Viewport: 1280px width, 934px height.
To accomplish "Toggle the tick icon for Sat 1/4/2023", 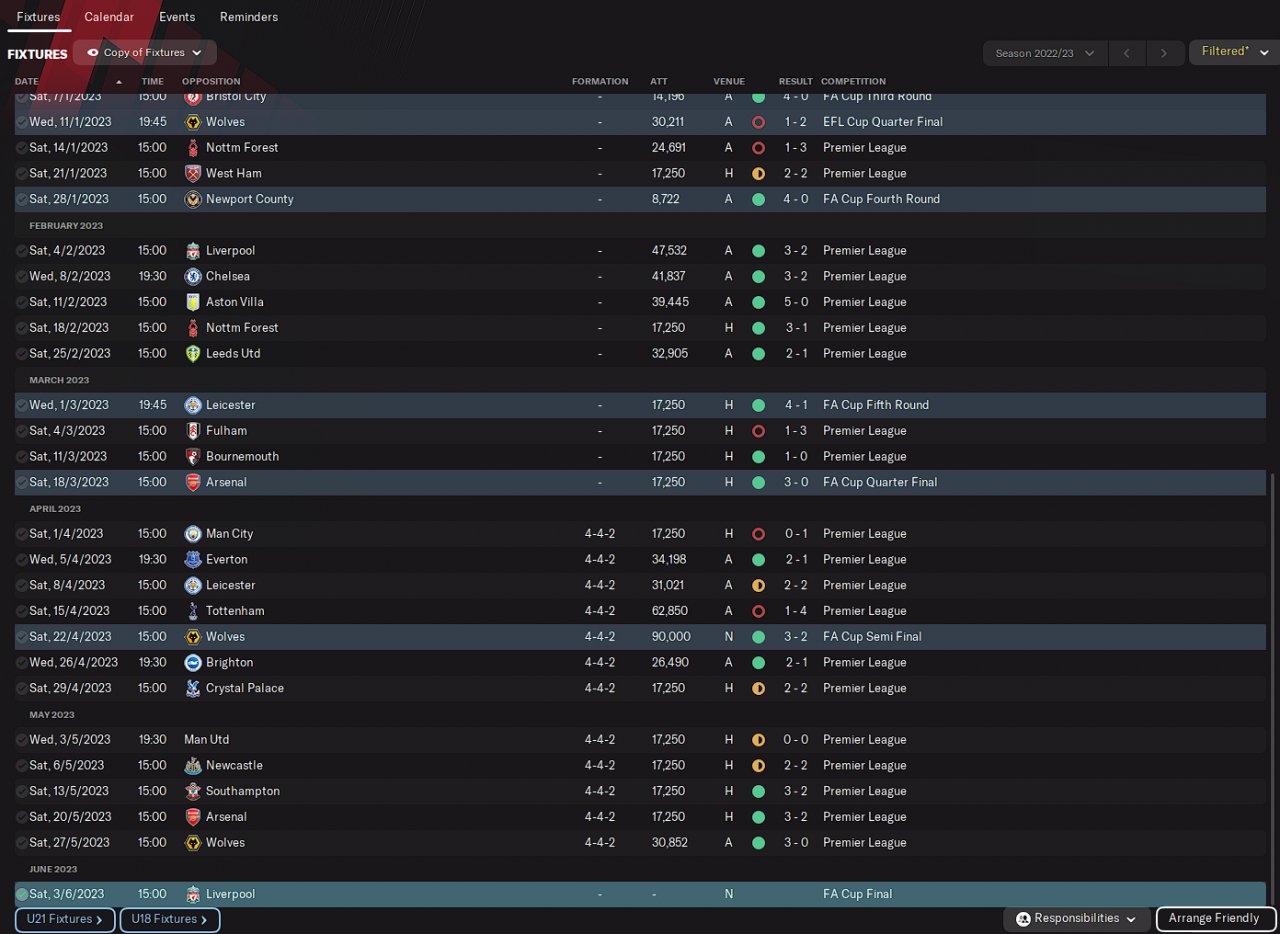I will click(x=22, y=534).
